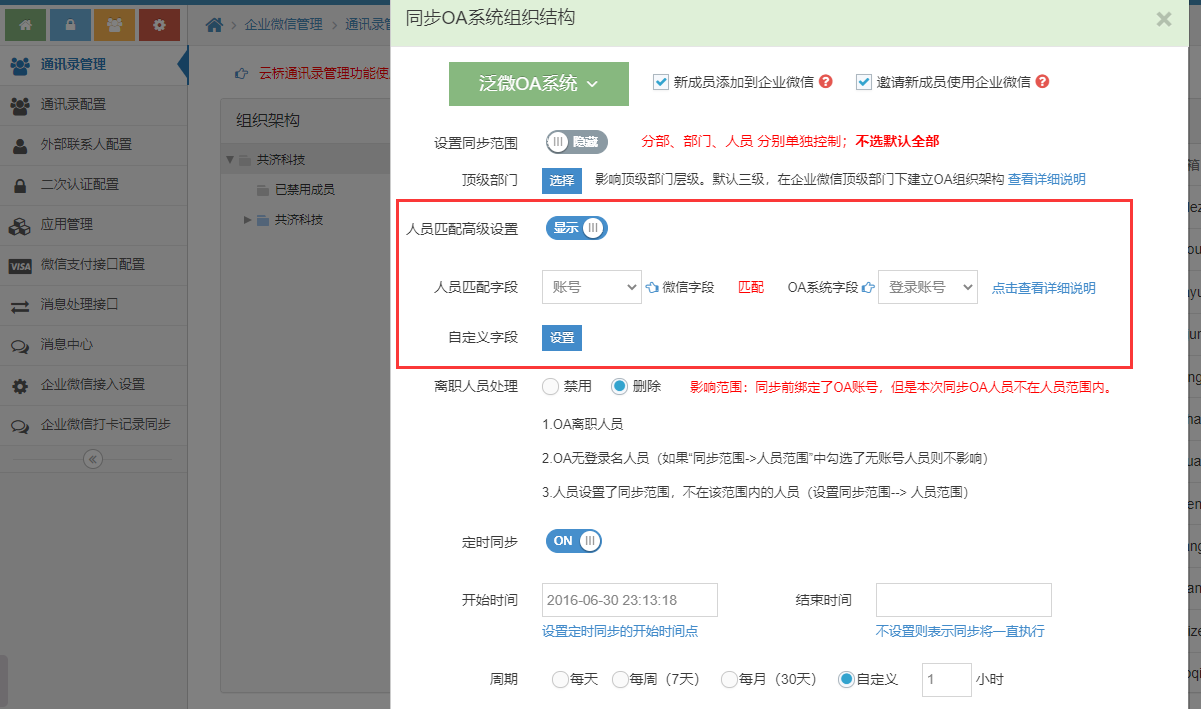This screenshot has height=709, width=1201.
Task: Collapse the left sidebar with the arrow icon
Action: click(93, 459)
